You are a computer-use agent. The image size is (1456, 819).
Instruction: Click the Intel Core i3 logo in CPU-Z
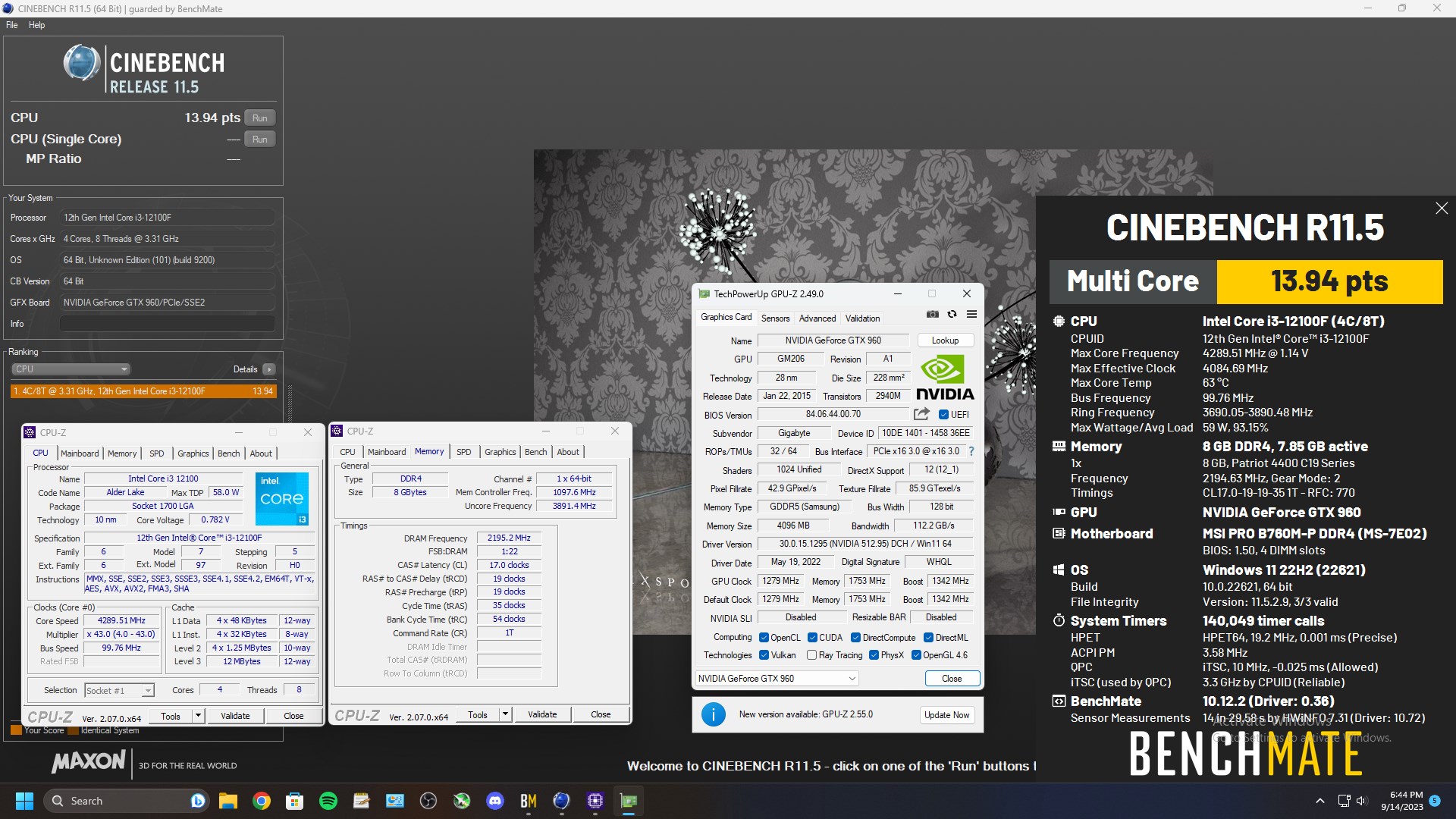point(281,498)
